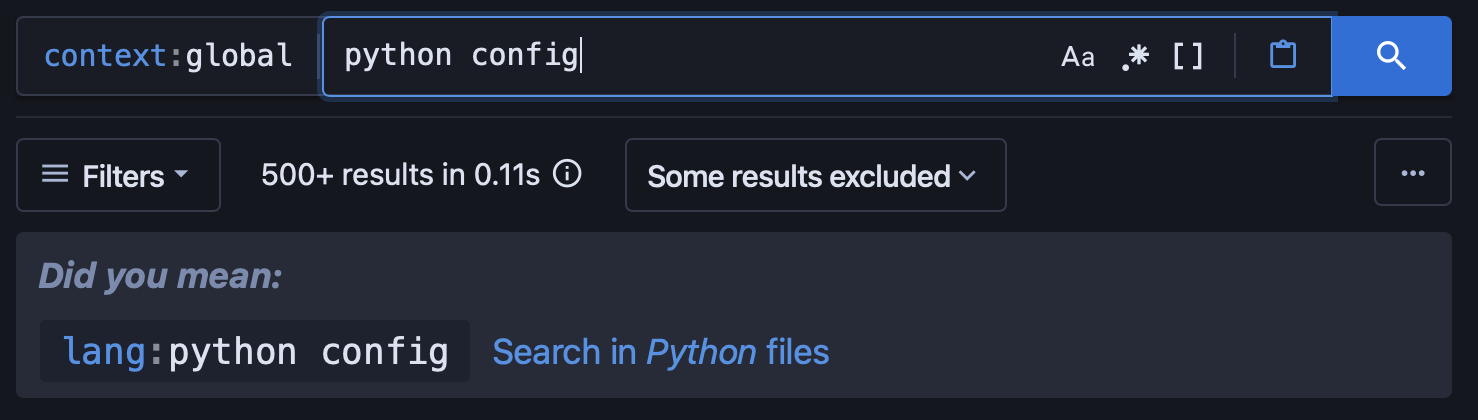The image size is (1478, 420).
Task: Open the info icon beside results count
Action: tap(567, 175)
